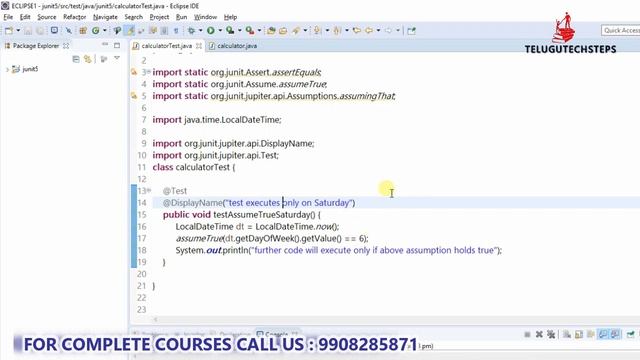Open the Navigate menu
Viewport: 640px width, 360px height.
(105, 17)
